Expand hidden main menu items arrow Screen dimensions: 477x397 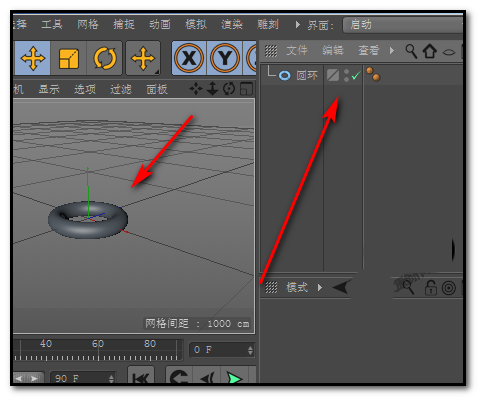point(297,25)
